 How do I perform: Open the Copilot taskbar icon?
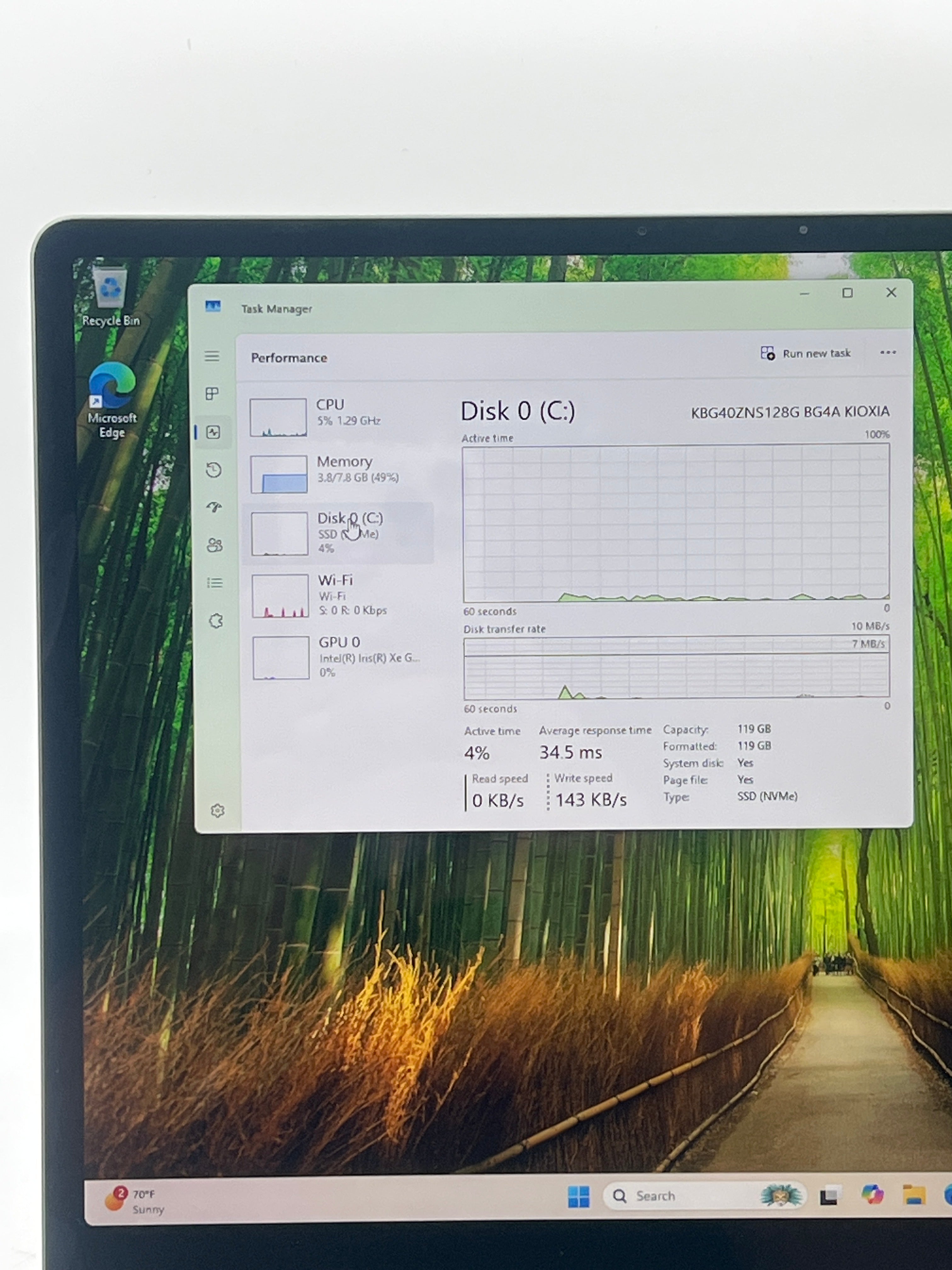coord(872,1195)
